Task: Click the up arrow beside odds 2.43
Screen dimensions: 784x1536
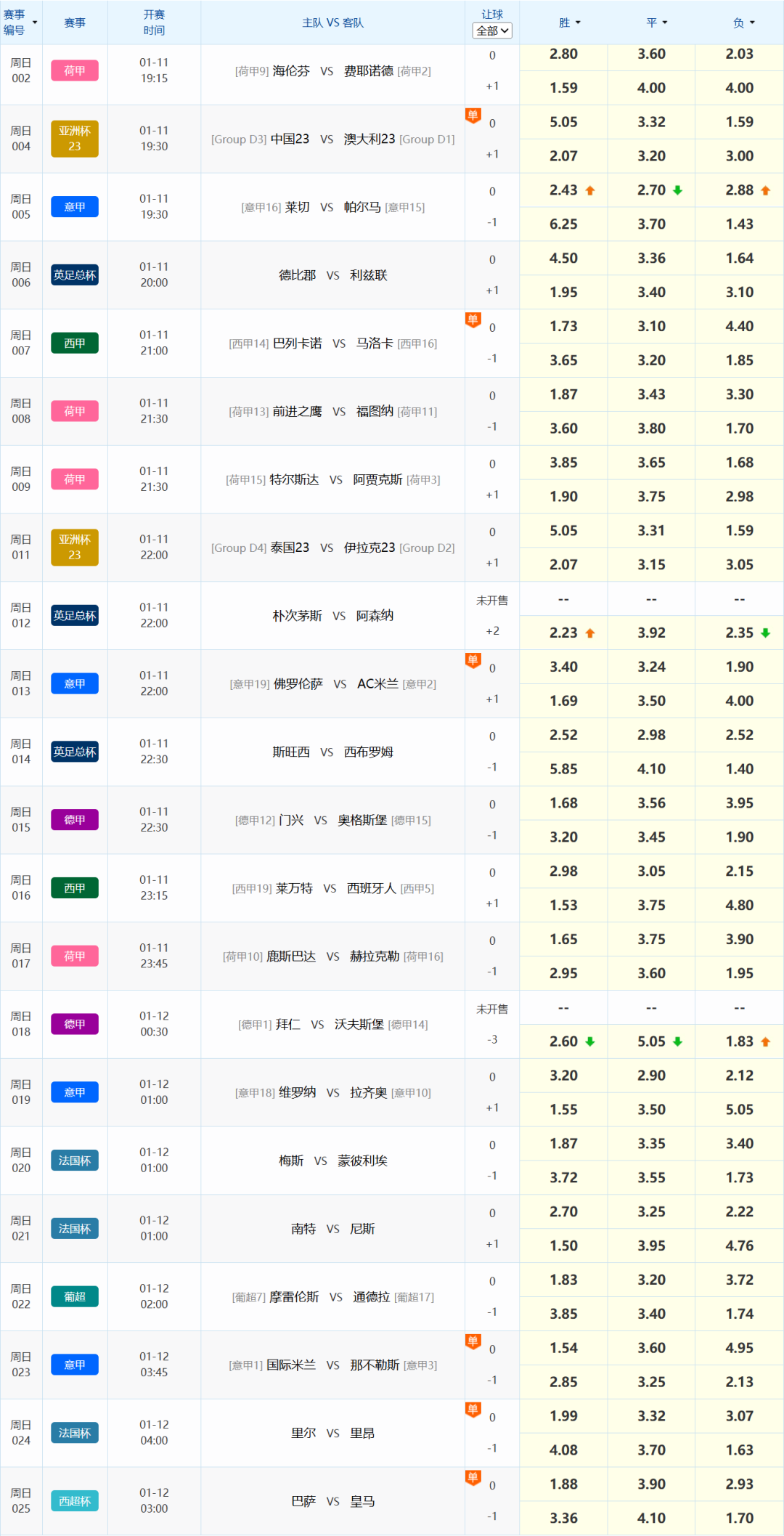Action: pyautogui.click(x=590, y=190)
